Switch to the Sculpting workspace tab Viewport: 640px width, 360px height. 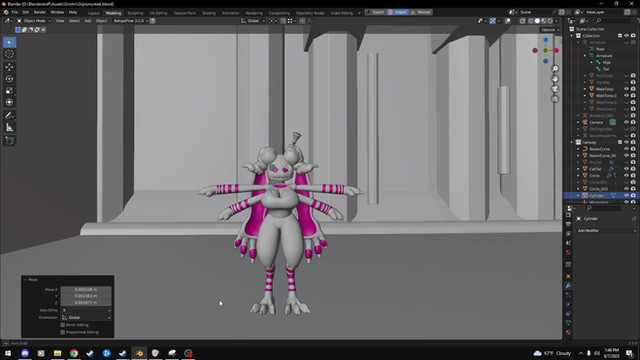pyautogui.click(x=135, y=13)
